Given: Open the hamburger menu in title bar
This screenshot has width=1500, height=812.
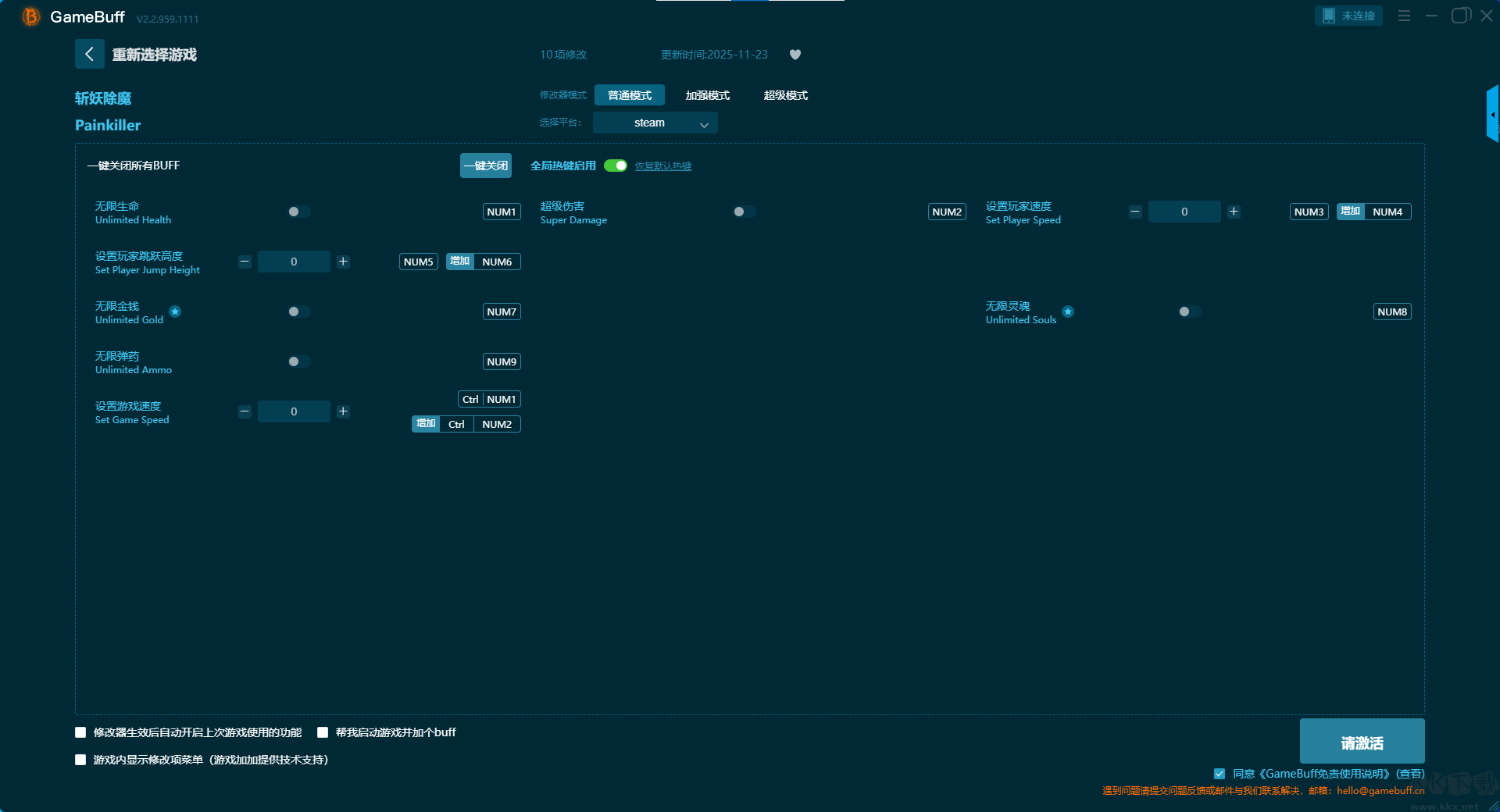Looking at the screenshot, I should 1404,16.
